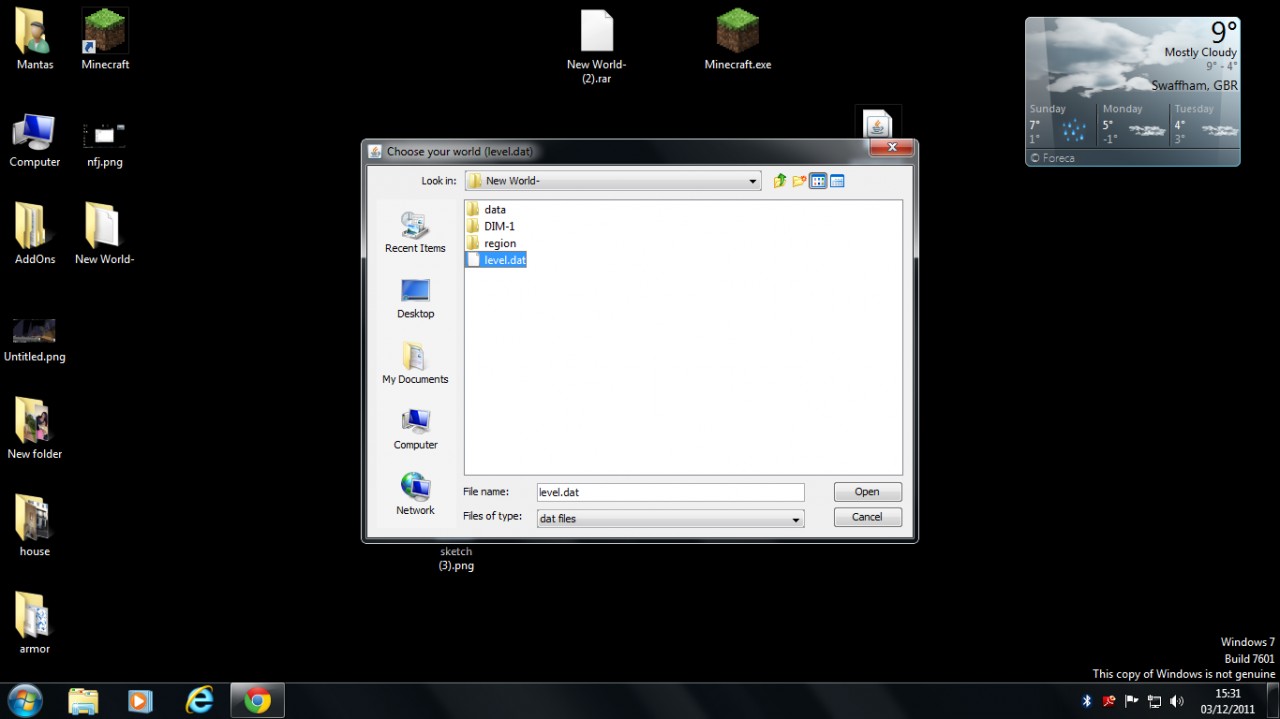
Task: Select Untitled.png on the desktop
Action: pyautogui.click(x=35, y=340)
